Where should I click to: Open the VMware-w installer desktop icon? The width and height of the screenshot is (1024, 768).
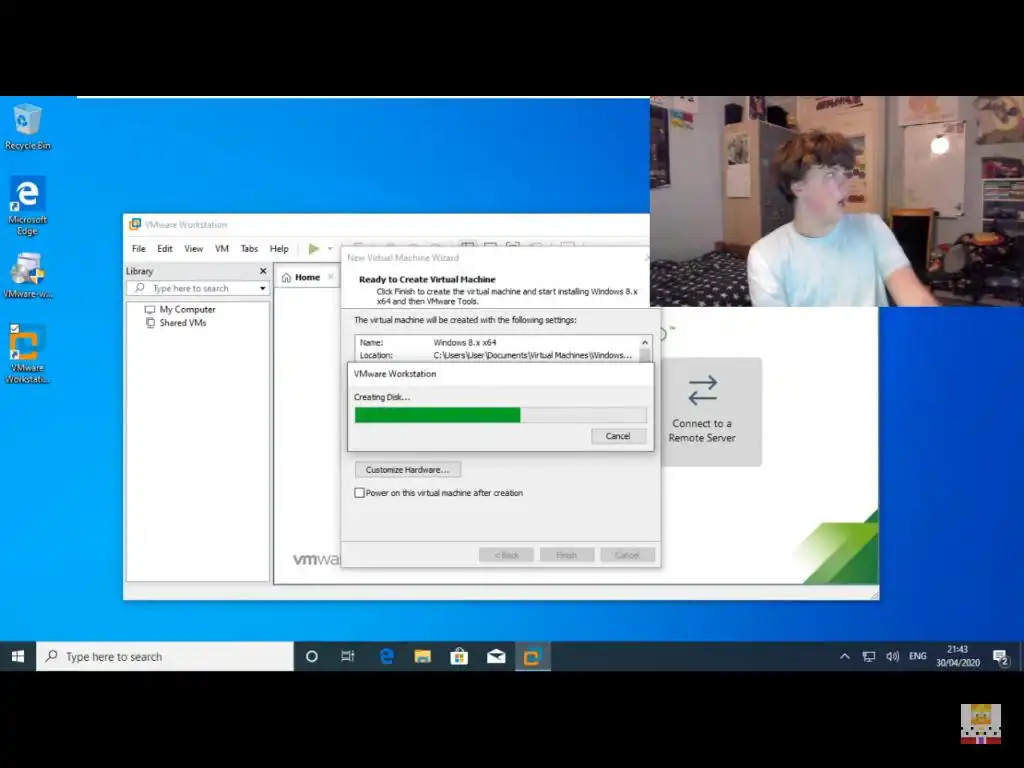[x=27, y=276]
